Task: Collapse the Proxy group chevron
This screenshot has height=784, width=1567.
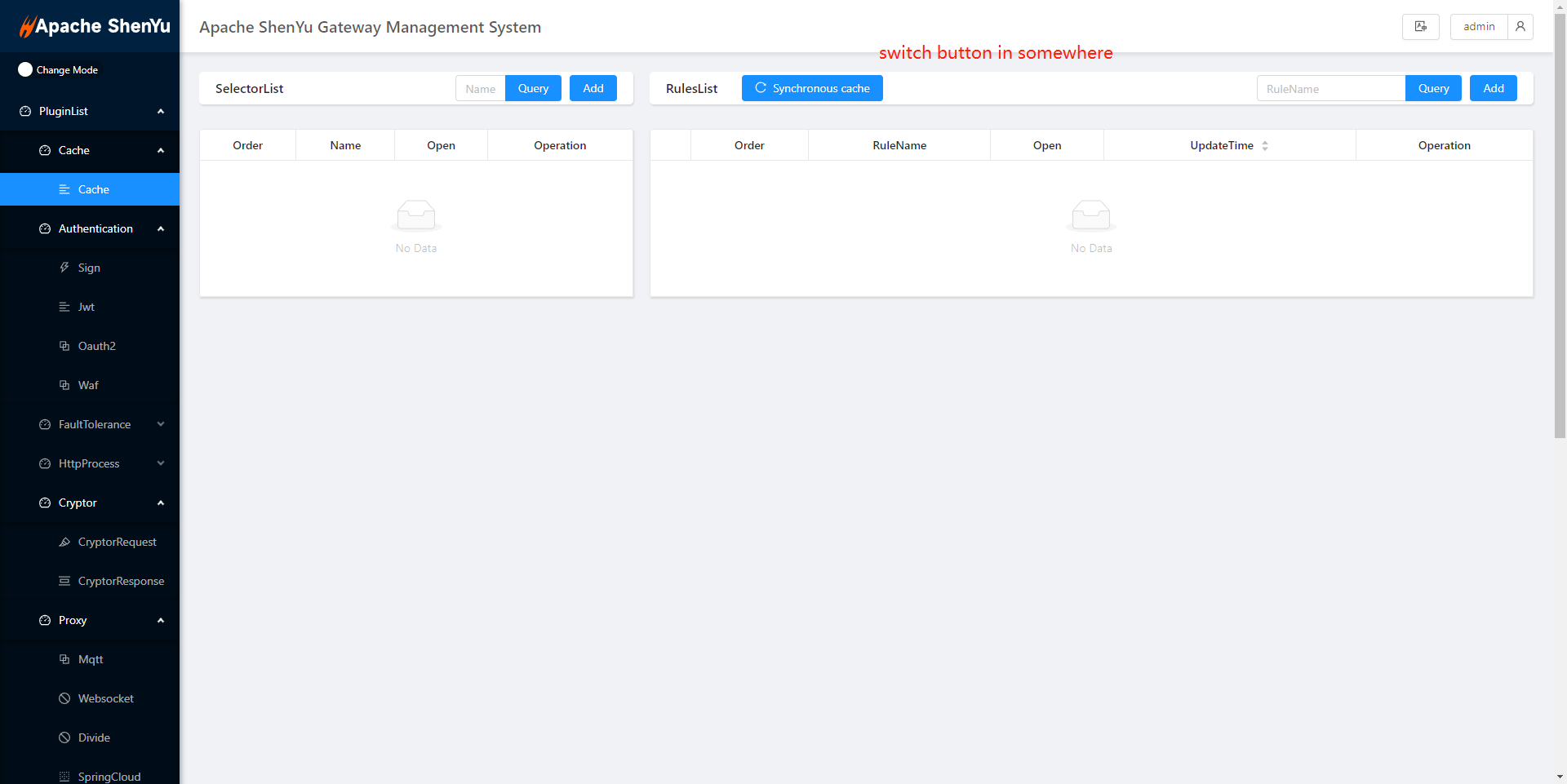Action: (161, 620)
